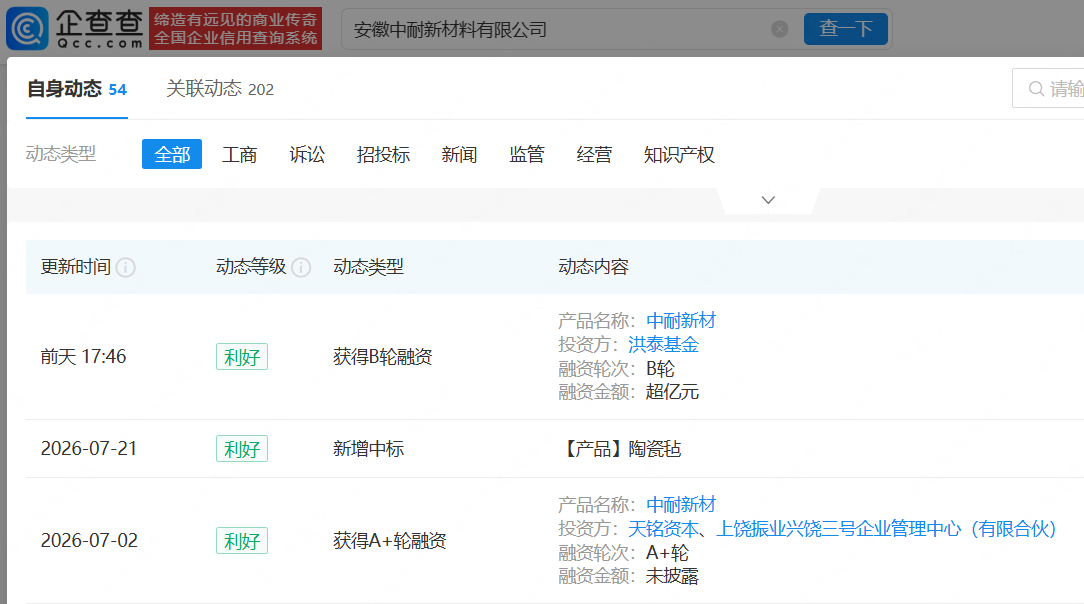Click the Qcc.com logo icon
The height and width of the screenshot is (604, 1084).
click(x=28, y=28)
